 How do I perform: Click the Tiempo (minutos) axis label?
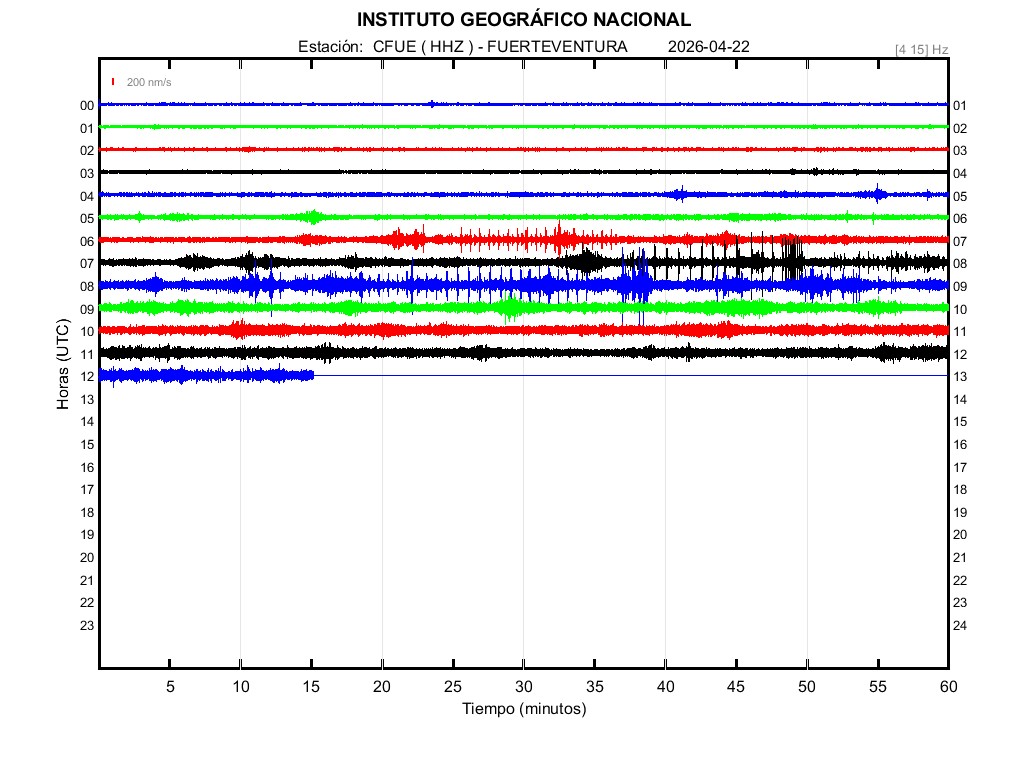[523, 709]
